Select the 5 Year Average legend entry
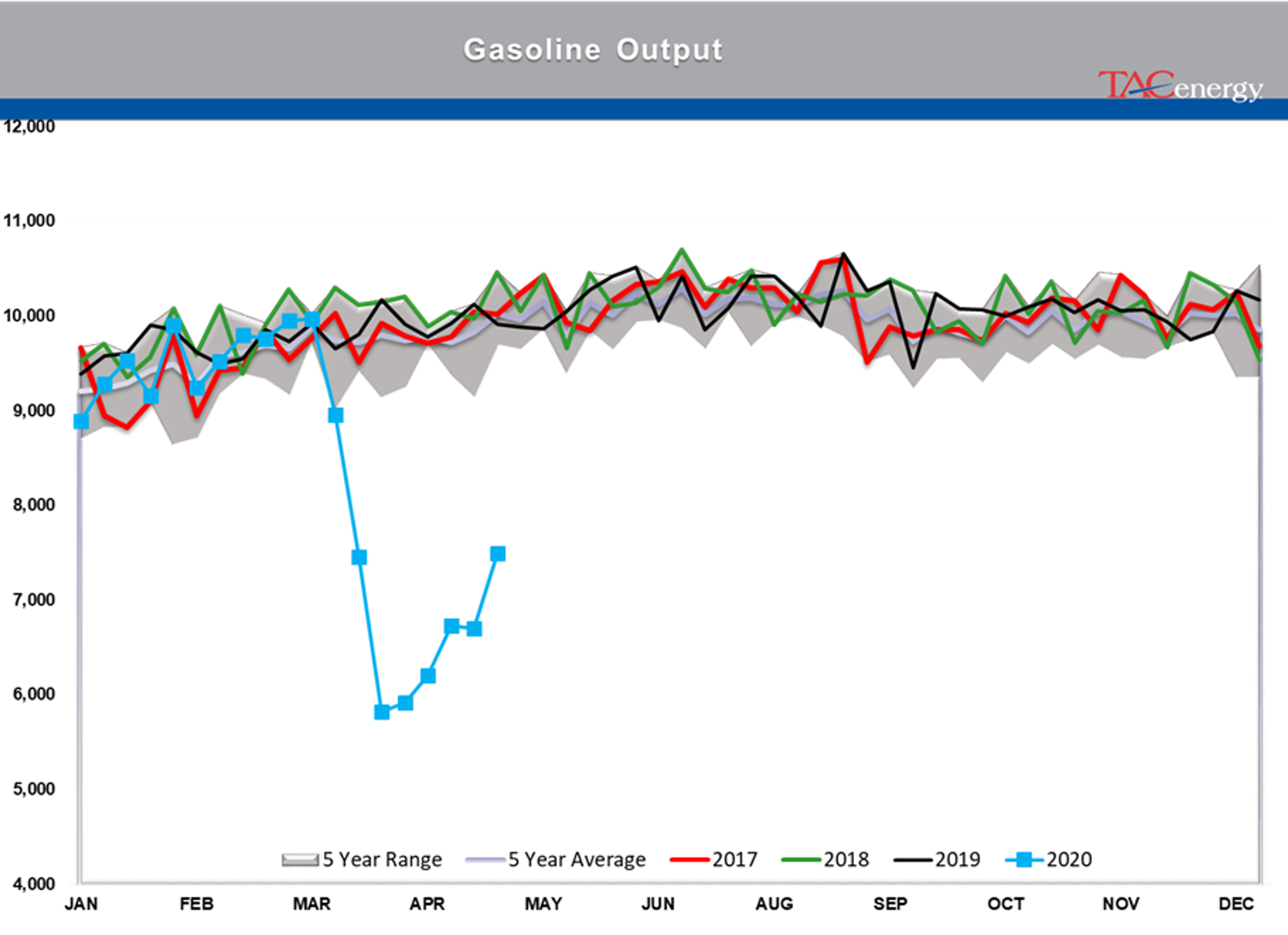The height and width of the screenshot is (935, 1288). (555, 860)
